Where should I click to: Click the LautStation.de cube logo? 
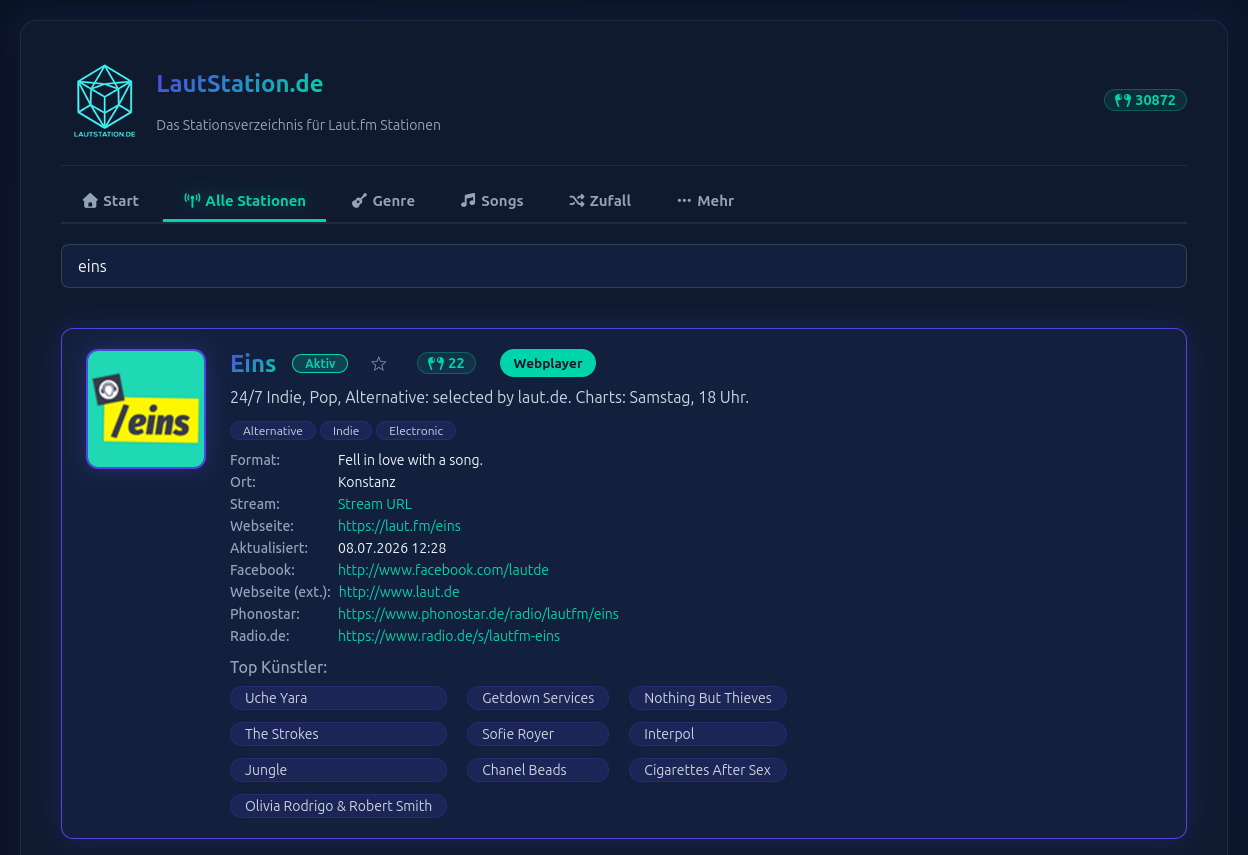point(104,101)
